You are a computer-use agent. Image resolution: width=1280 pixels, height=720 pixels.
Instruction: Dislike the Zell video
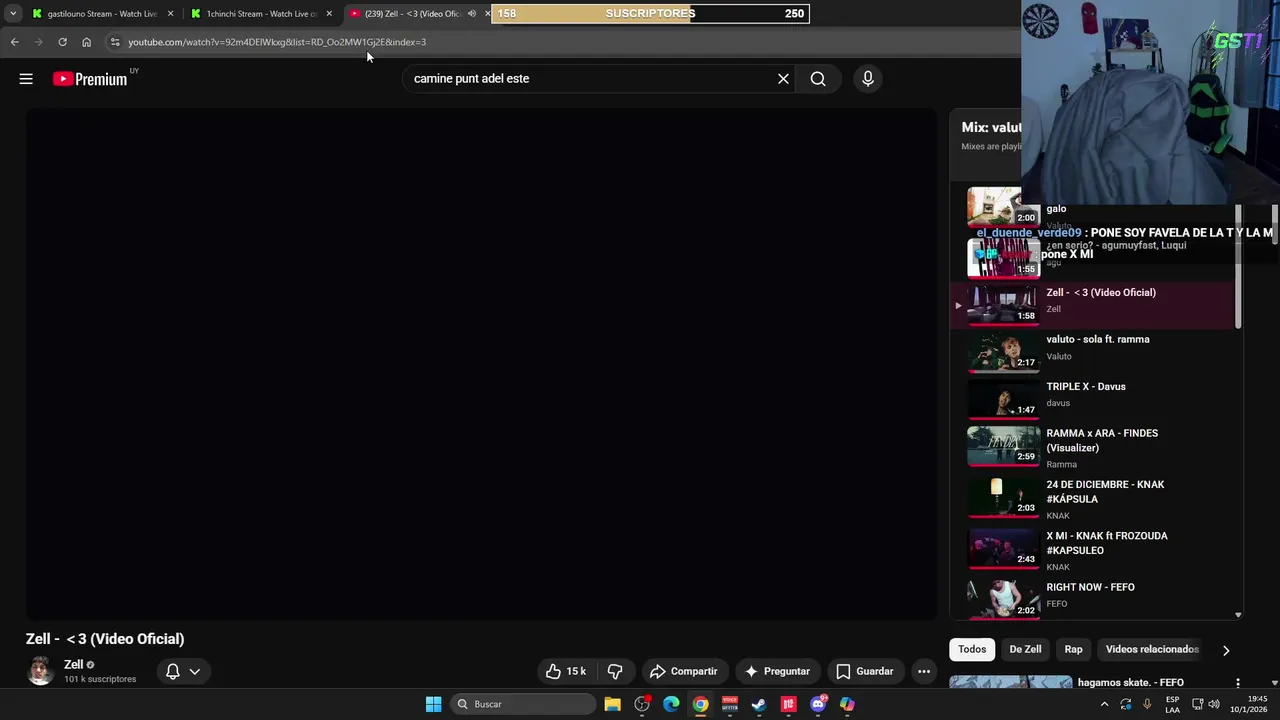(x=615, y=671)
